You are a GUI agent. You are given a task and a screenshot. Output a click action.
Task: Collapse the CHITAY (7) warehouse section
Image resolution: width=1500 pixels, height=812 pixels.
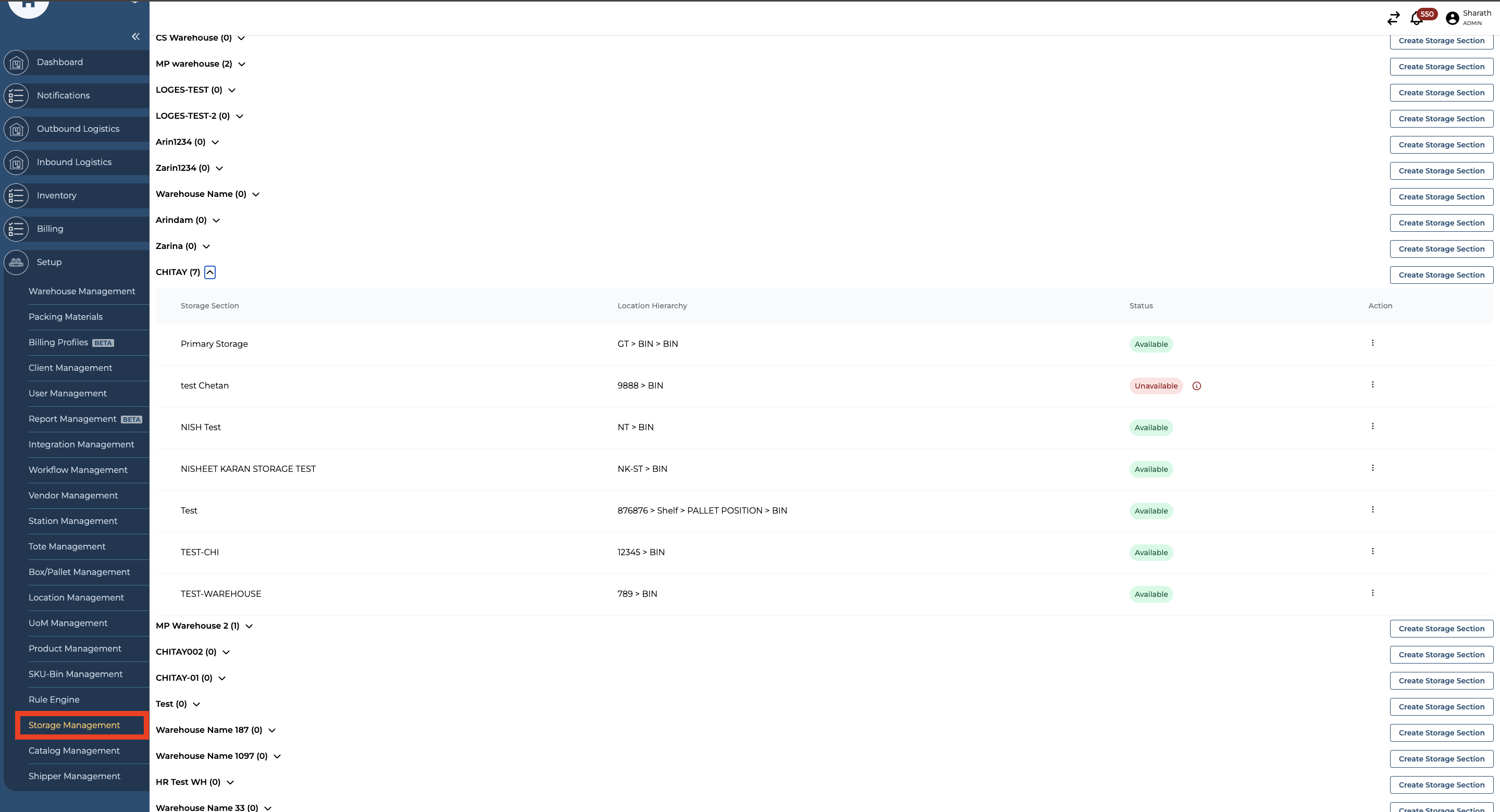[209, 272]
